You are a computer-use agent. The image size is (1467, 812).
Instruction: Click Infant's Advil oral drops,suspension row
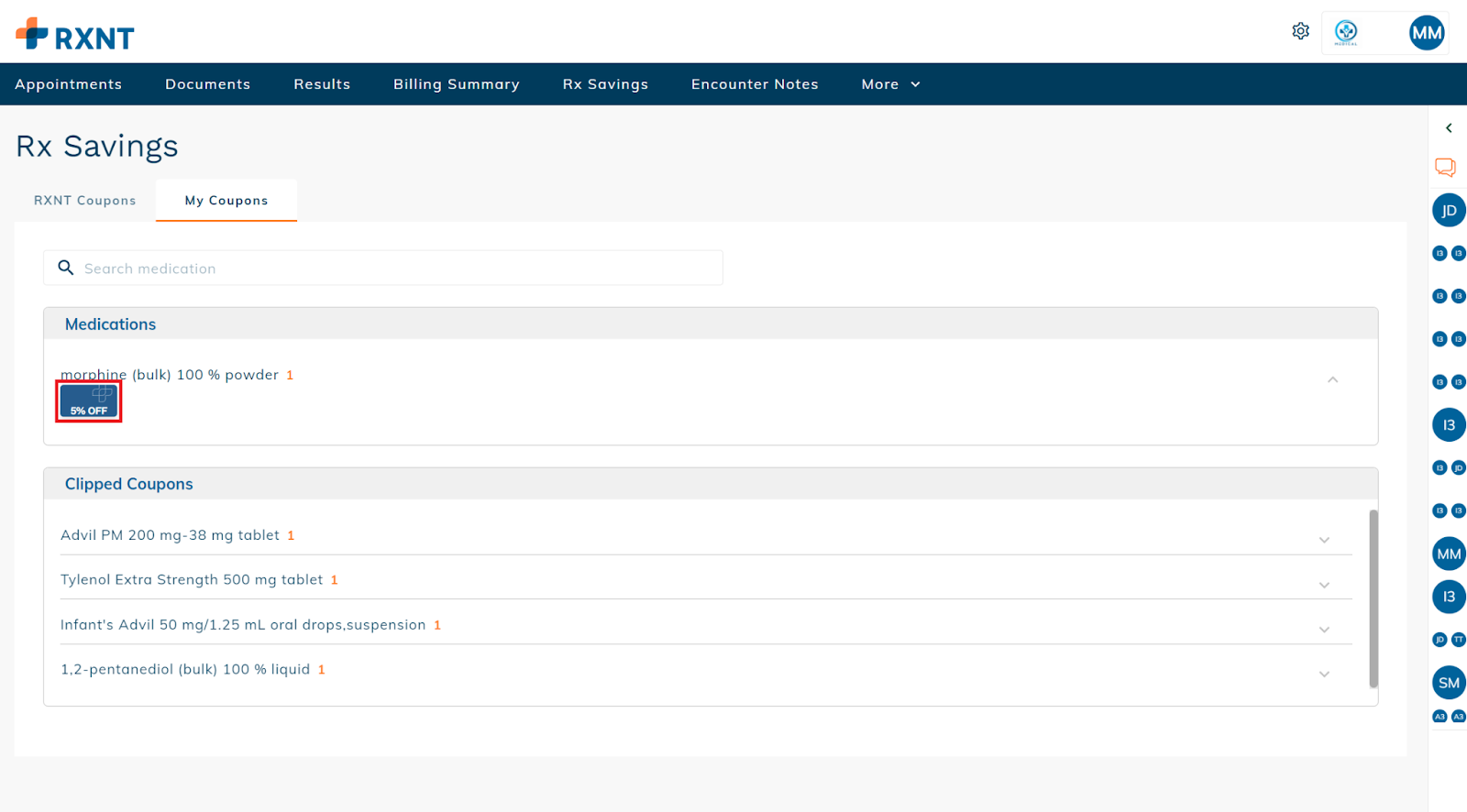(x=706, y=625)
